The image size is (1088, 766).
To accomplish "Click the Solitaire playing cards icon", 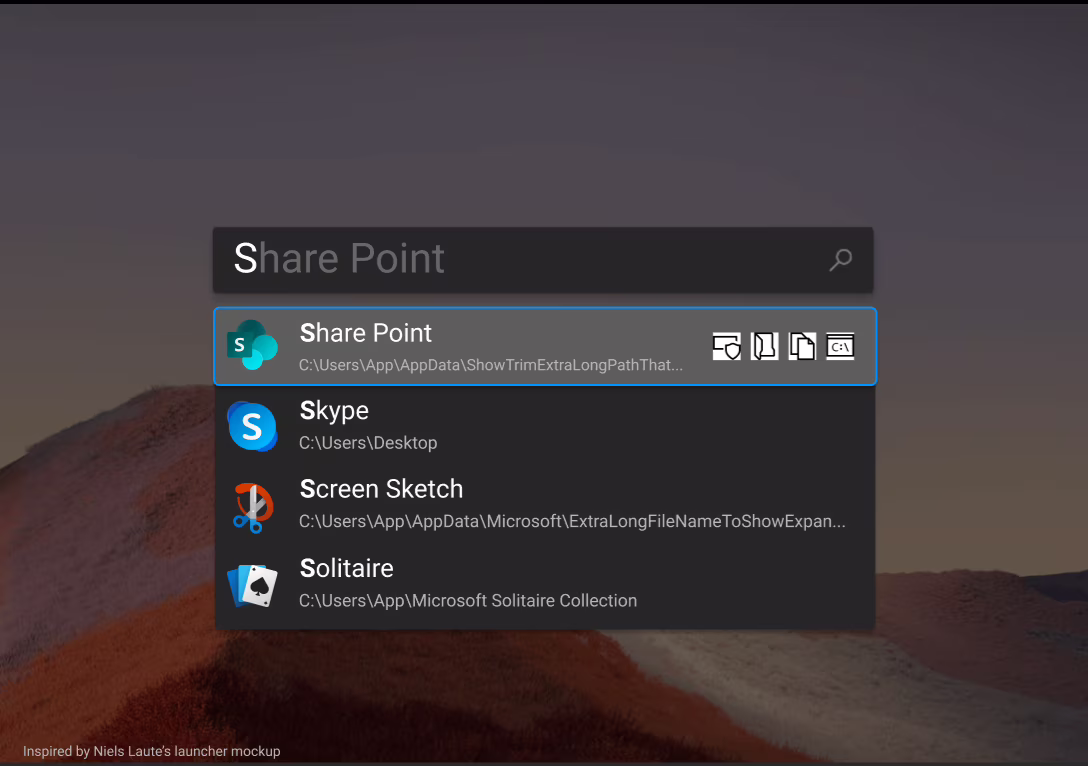I will (252, 585).
